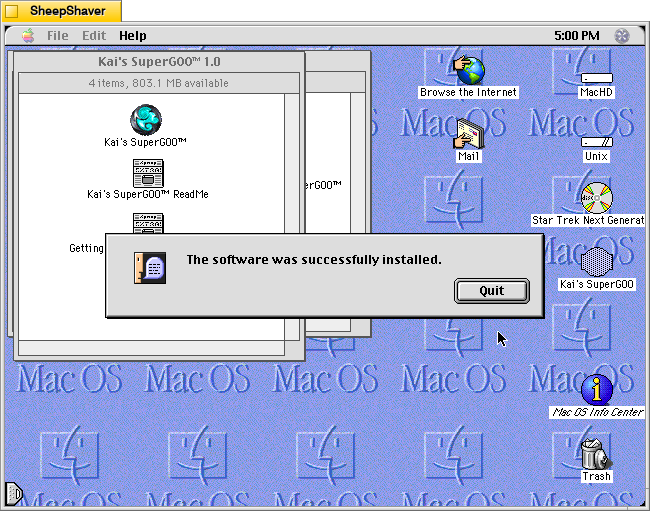Click "The software was successfully installed." message
The width and height of the screenshot is (650, 511).
click(314, 259)
